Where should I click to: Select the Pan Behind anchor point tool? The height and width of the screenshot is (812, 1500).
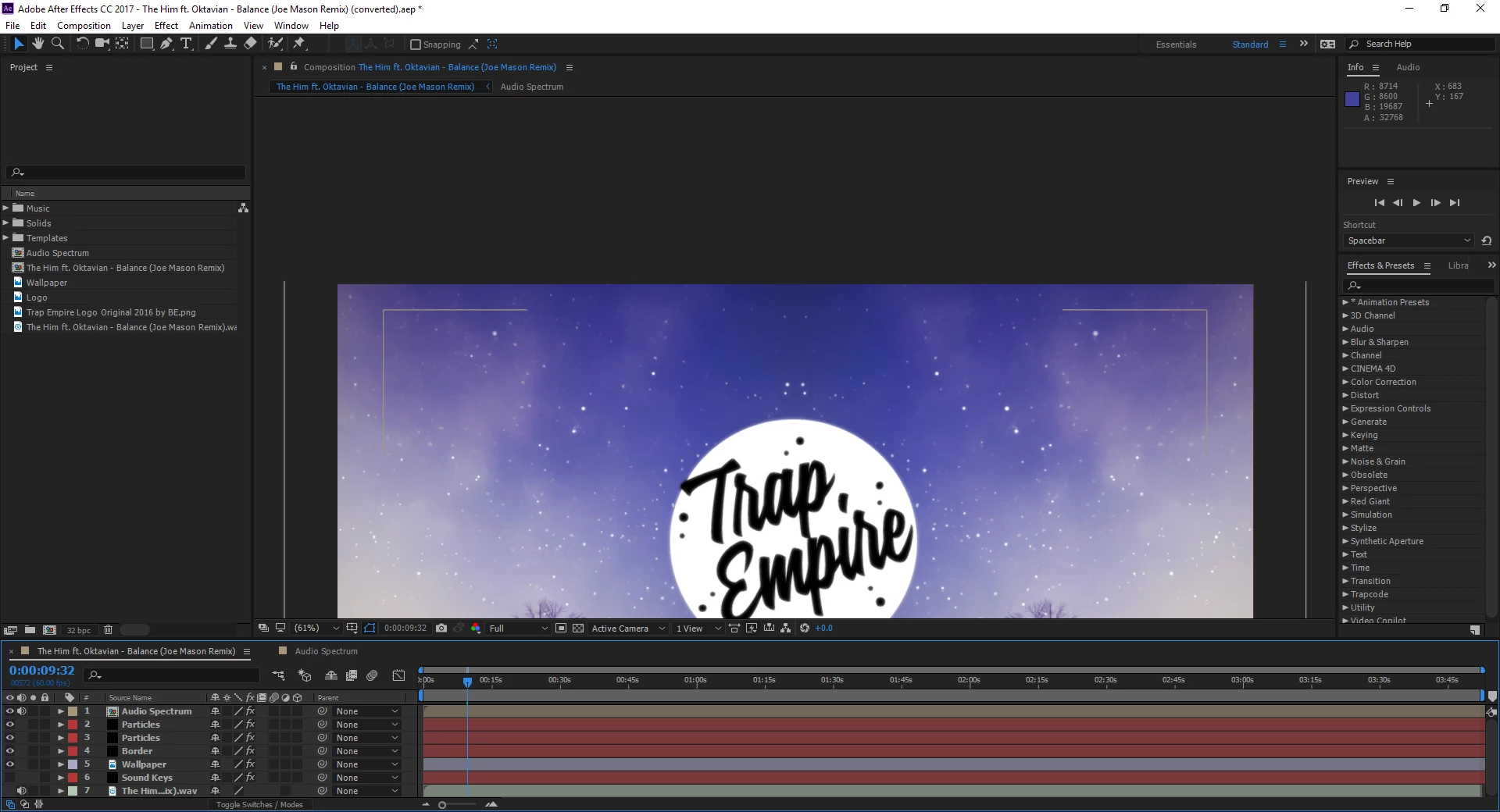[x=122, y=44]
